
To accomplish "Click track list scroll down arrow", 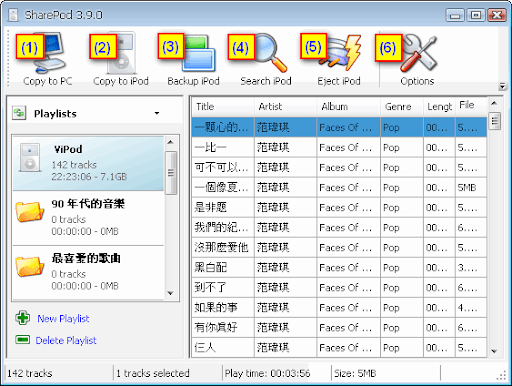I will [x=494, y=351].
